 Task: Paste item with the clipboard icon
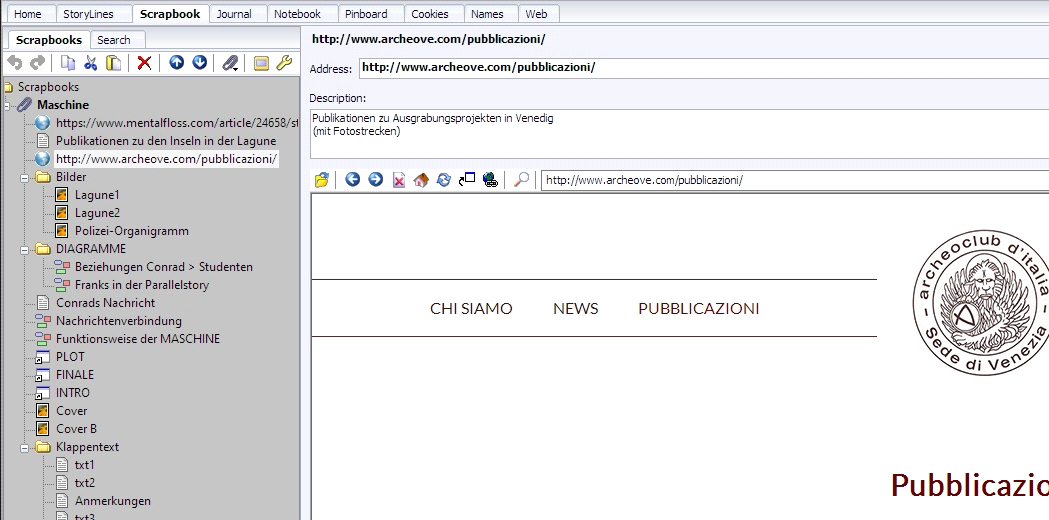pyautogui.click(x=114, y=63)
